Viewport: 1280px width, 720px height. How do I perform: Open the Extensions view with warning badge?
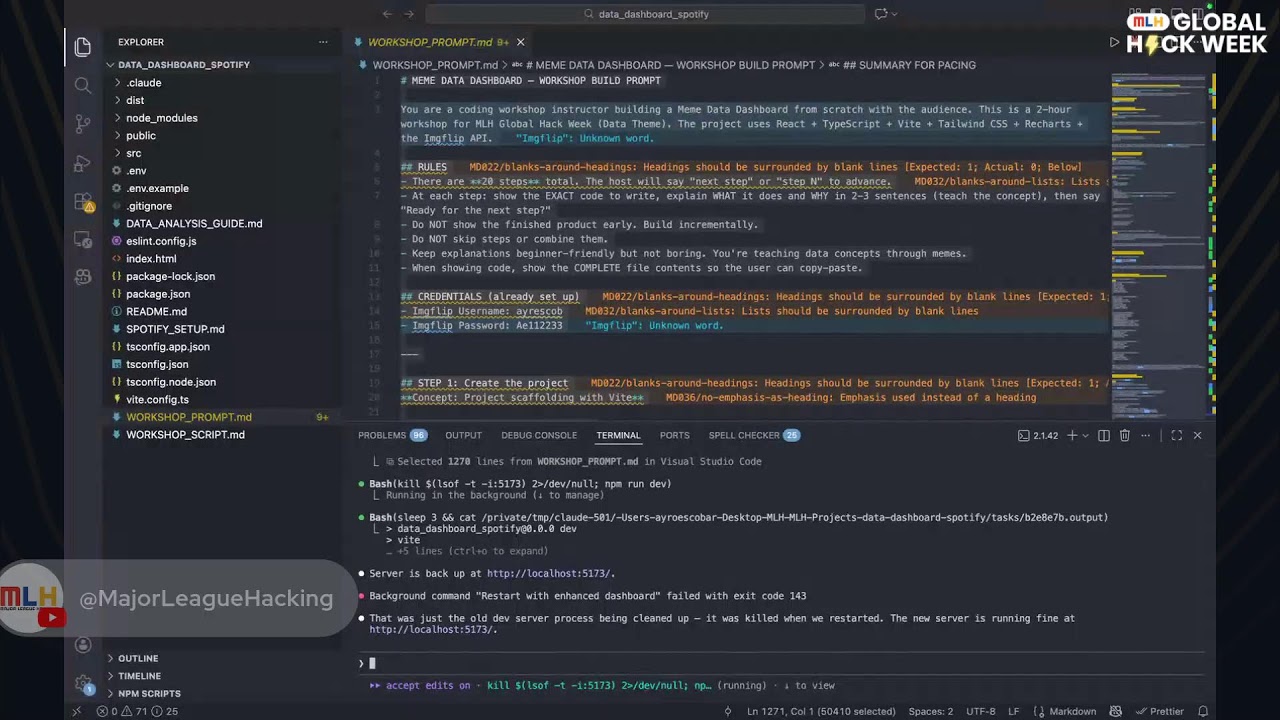click(83, 202)
